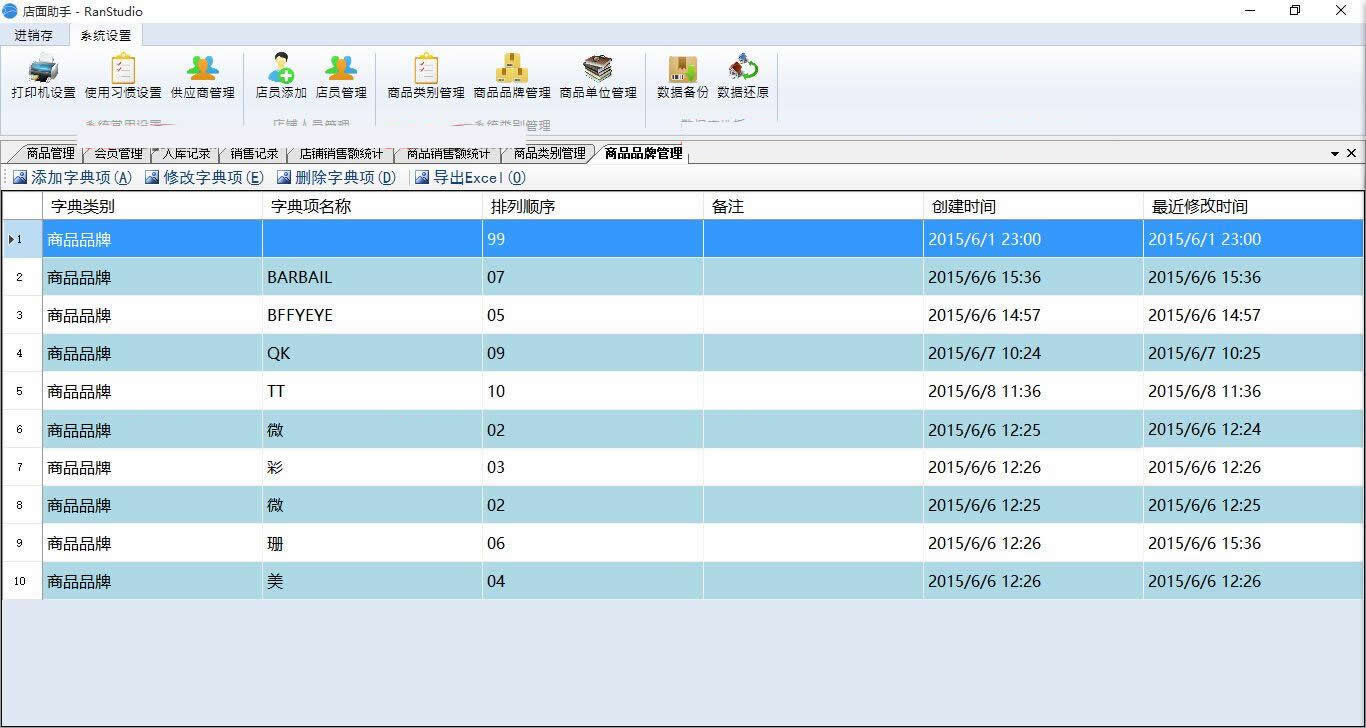Image resolution: width=1366 pixels, height=728 pixels.
Task: Click 商品品牌 cell in row 3
Action: 152,315
